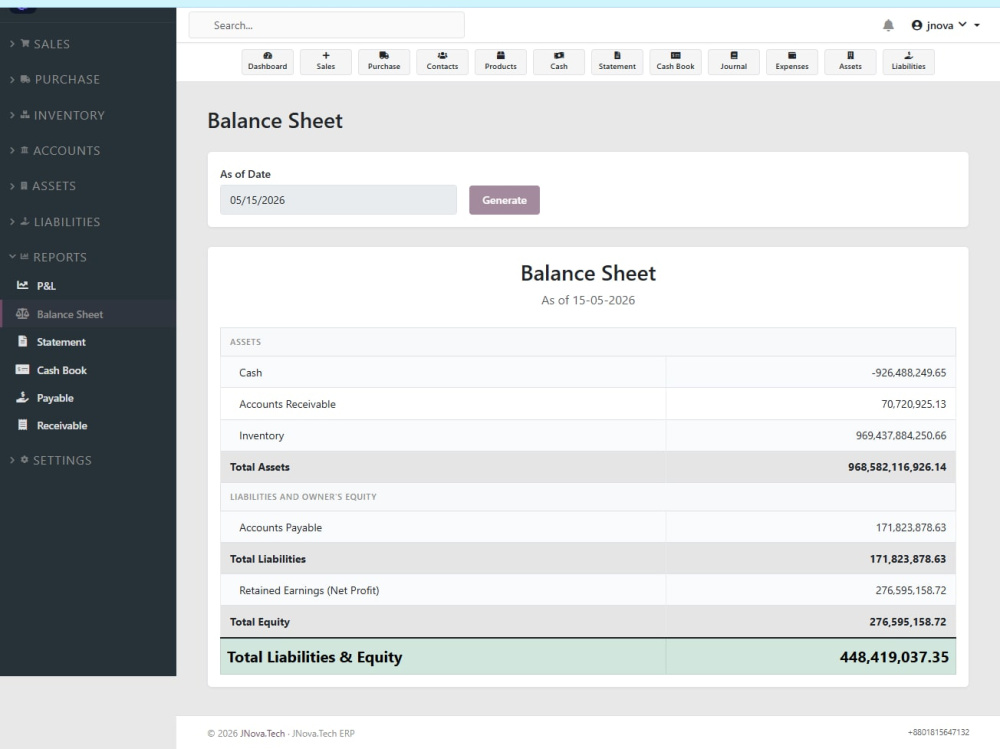
Task: Select Balance Sheet in the sidebar
Action: [x=70, y=314]
